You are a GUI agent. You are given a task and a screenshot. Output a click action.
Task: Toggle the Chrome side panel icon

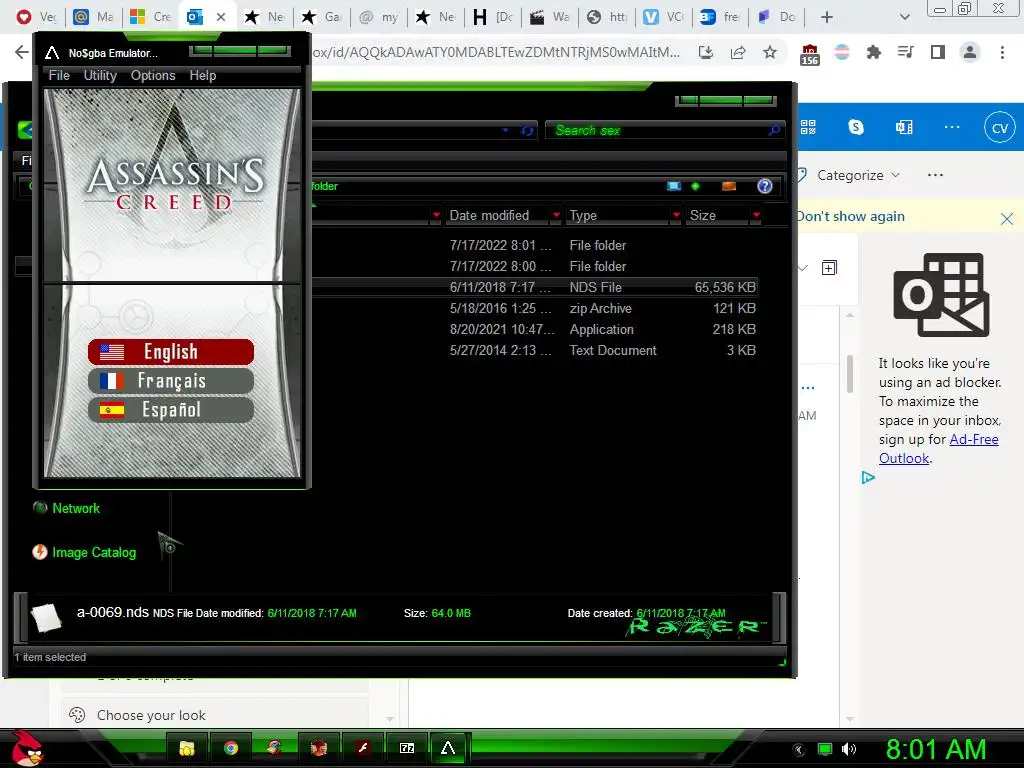(x=938, y=52)
